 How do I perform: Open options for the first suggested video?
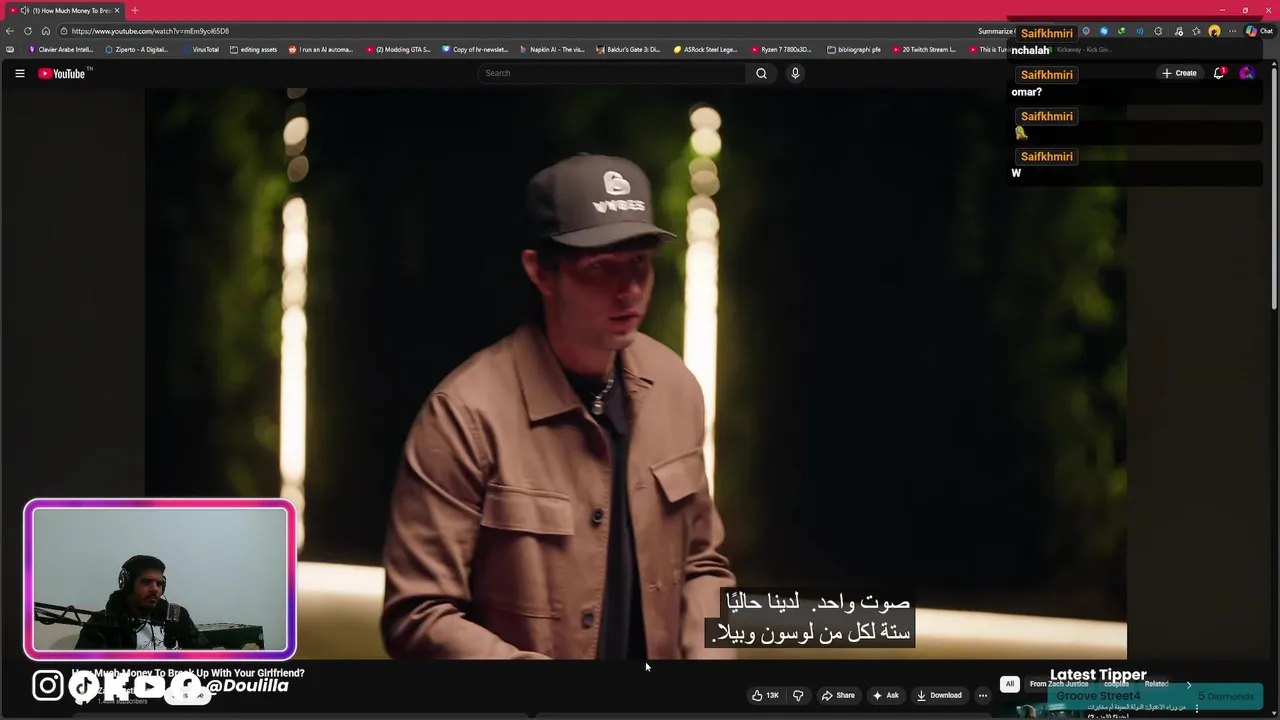(x=1196, y=708)
